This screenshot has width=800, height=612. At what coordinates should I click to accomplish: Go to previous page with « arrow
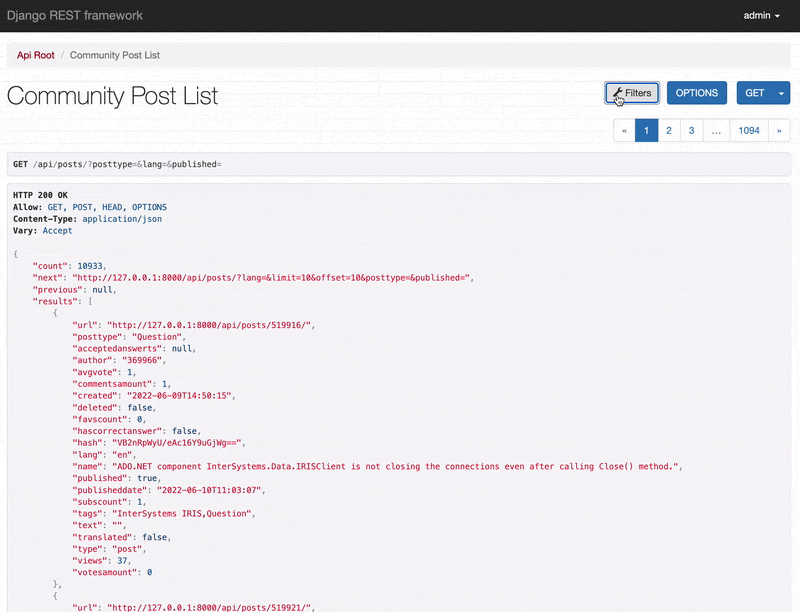624,130
